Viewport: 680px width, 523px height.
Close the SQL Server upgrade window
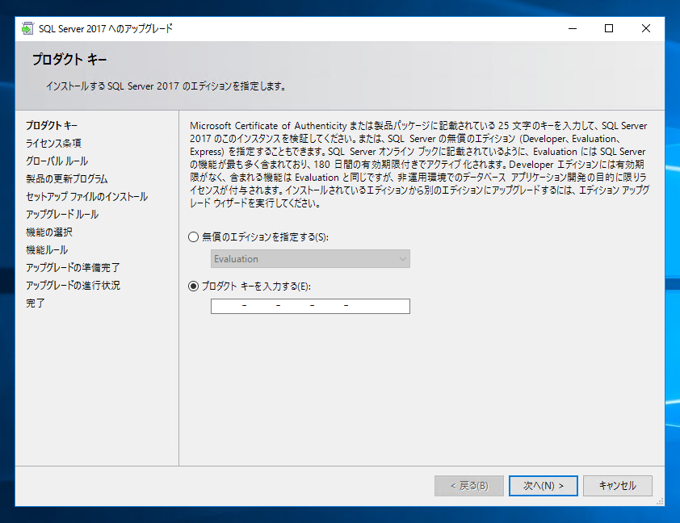click(x=646, y=29)
